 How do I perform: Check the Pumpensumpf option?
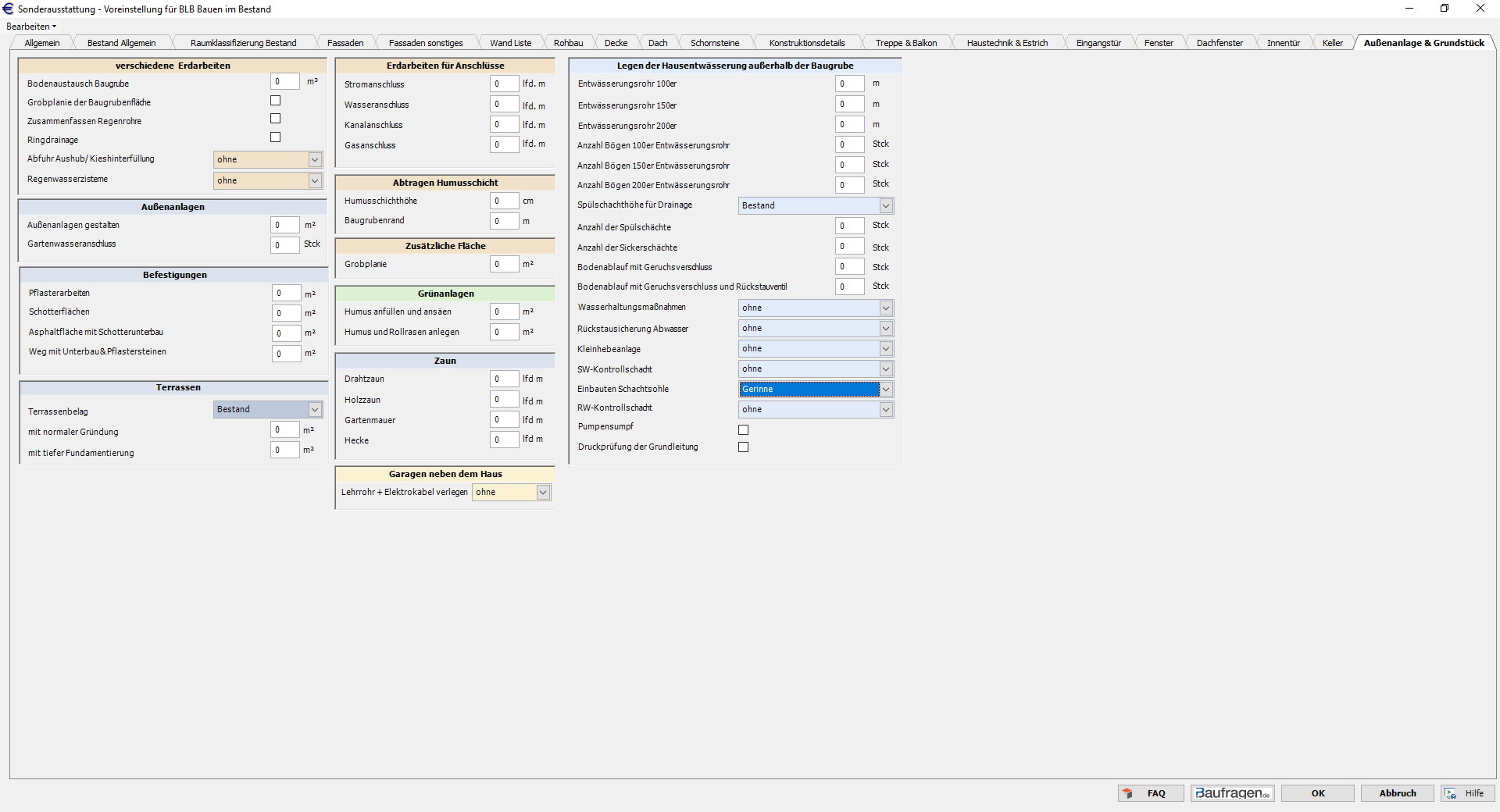pos(743,430)
